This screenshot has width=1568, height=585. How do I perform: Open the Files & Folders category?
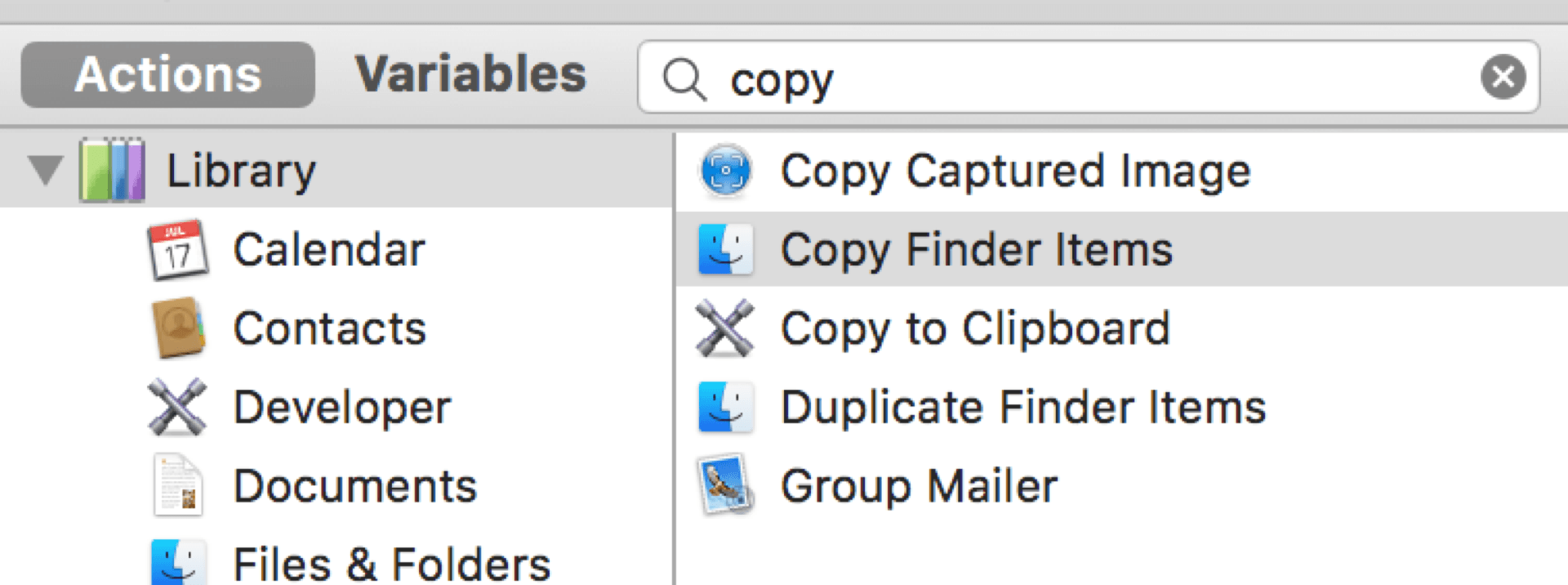click(392, 564)
